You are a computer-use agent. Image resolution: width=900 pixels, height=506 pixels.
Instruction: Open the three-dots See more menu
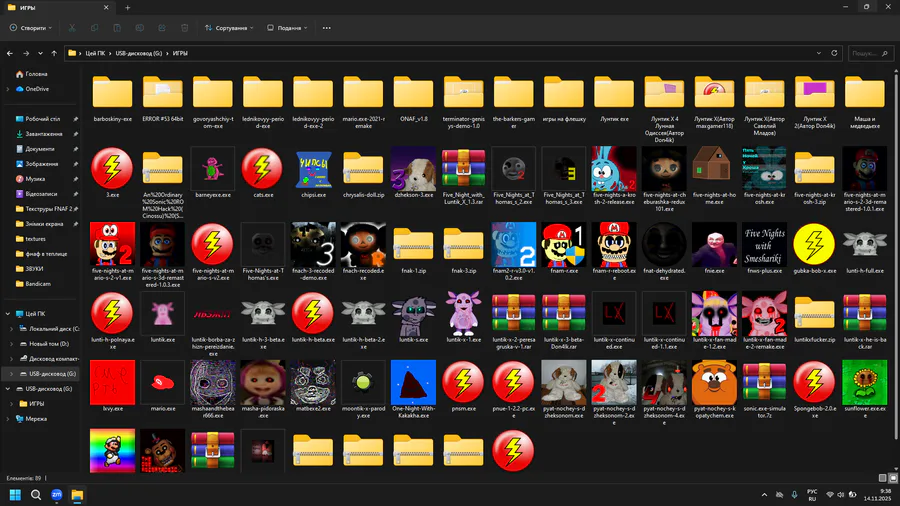(x=327, y=28)
